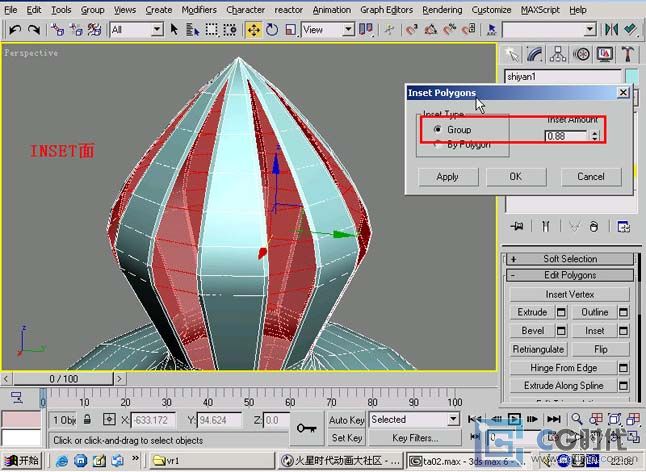
Task: Open the Modifiers menu
Action: coord(199,9)
